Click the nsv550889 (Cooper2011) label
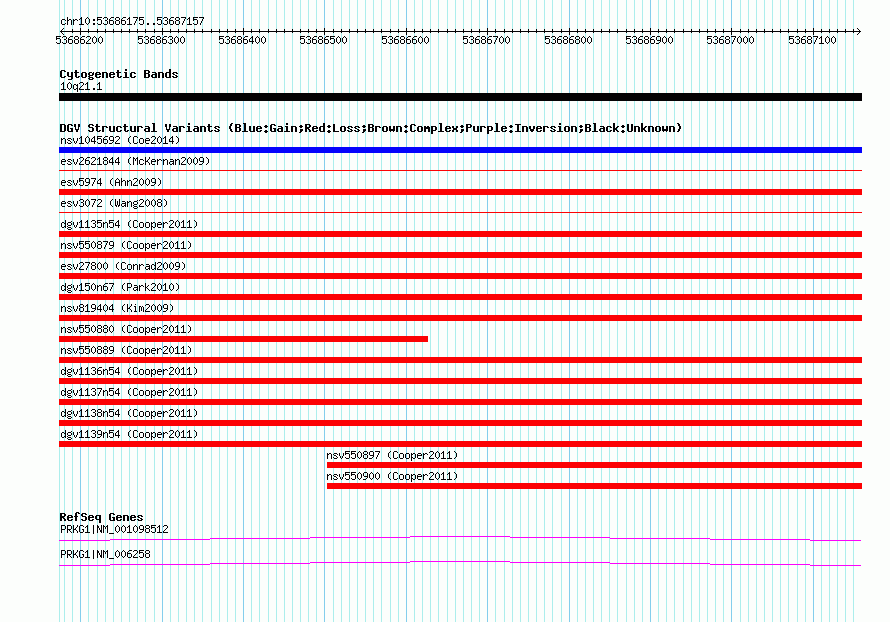890x622 pixels. [126, 350]
